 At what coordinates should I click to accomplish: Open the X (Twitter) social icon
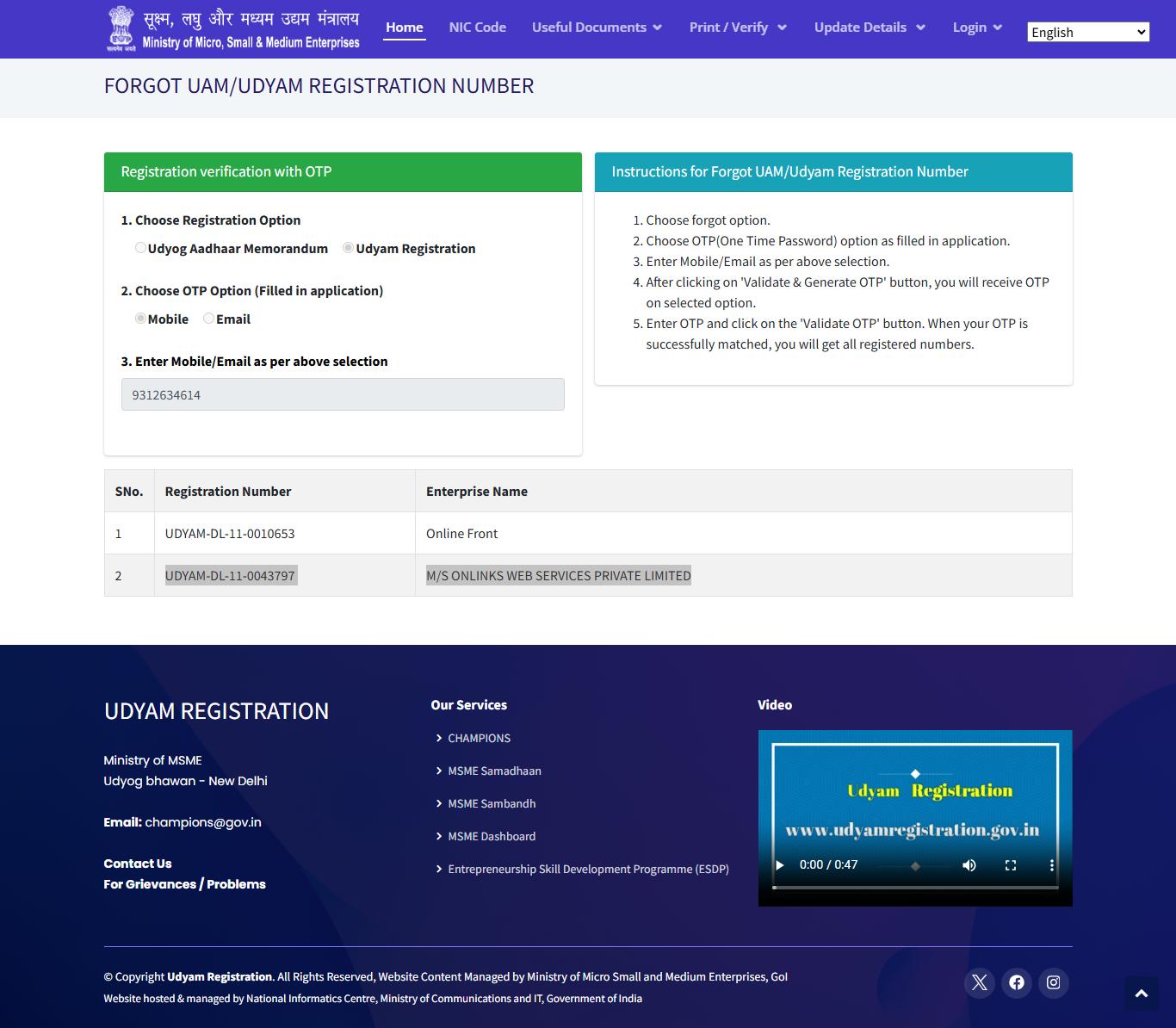point(979,982)
